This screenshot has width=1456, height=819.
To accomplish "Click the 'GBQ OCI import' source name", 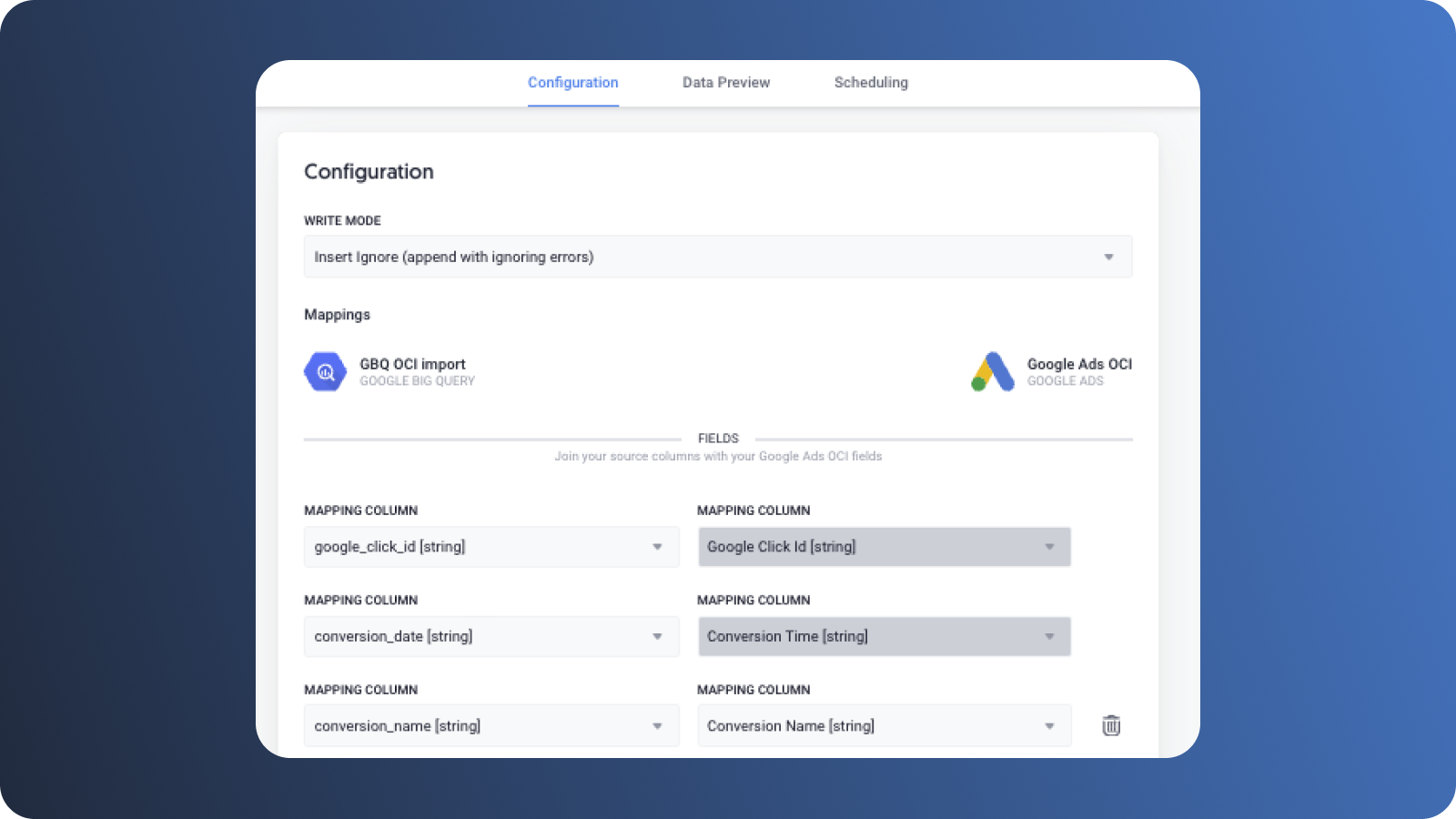I will pyautogui.click(x=412, y=364).
